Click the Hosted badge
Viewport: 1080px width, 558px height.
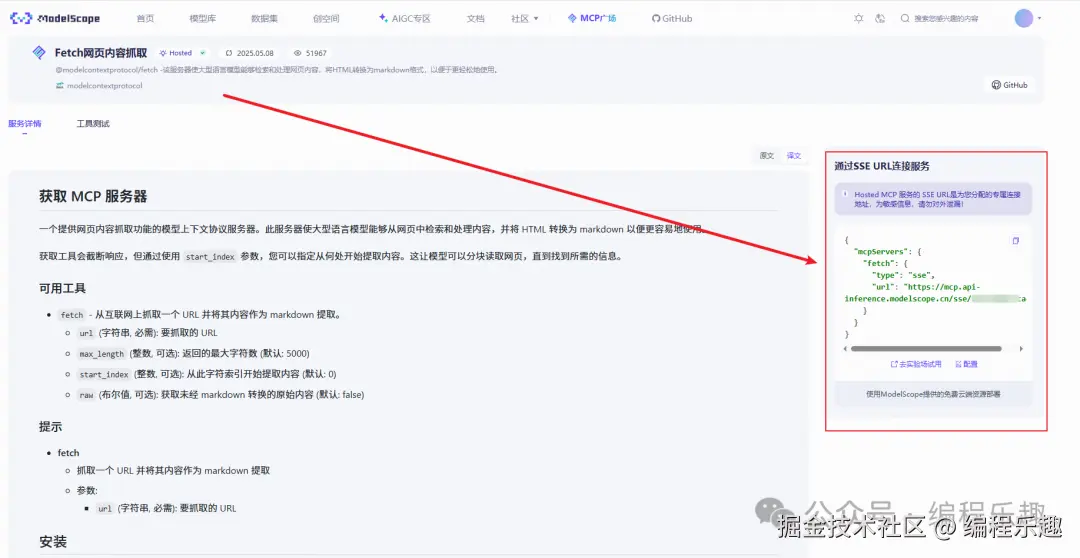point(176,53)
